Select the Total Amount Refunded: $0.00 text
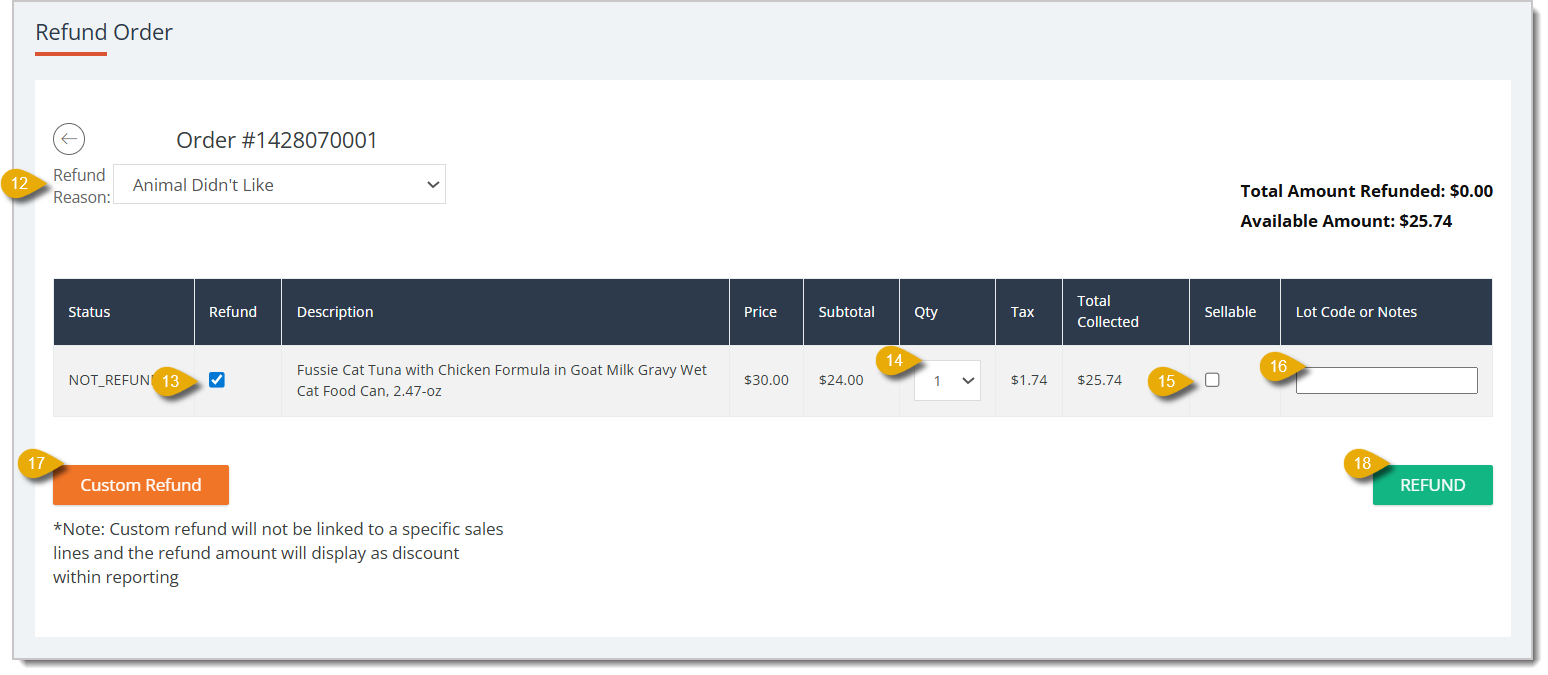This screenshot has width=1548, height=675. point(1366,191)
